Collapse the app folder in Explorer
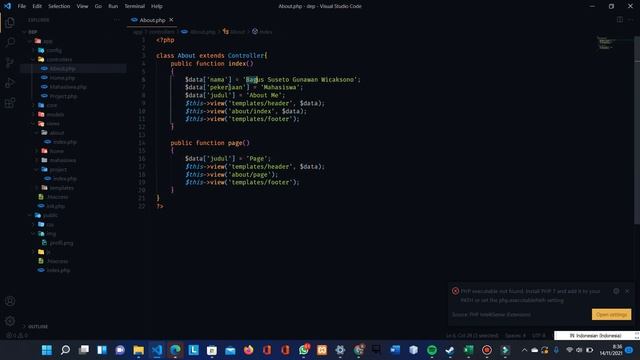640x360 pixels. point(48,41)
